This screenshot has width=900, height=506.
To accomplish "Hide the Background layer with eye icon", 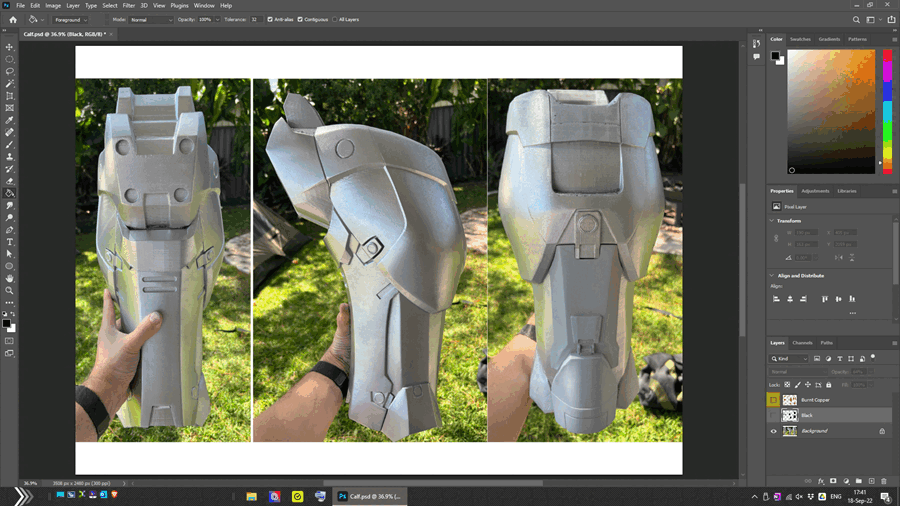I will [x=773, y=431].
